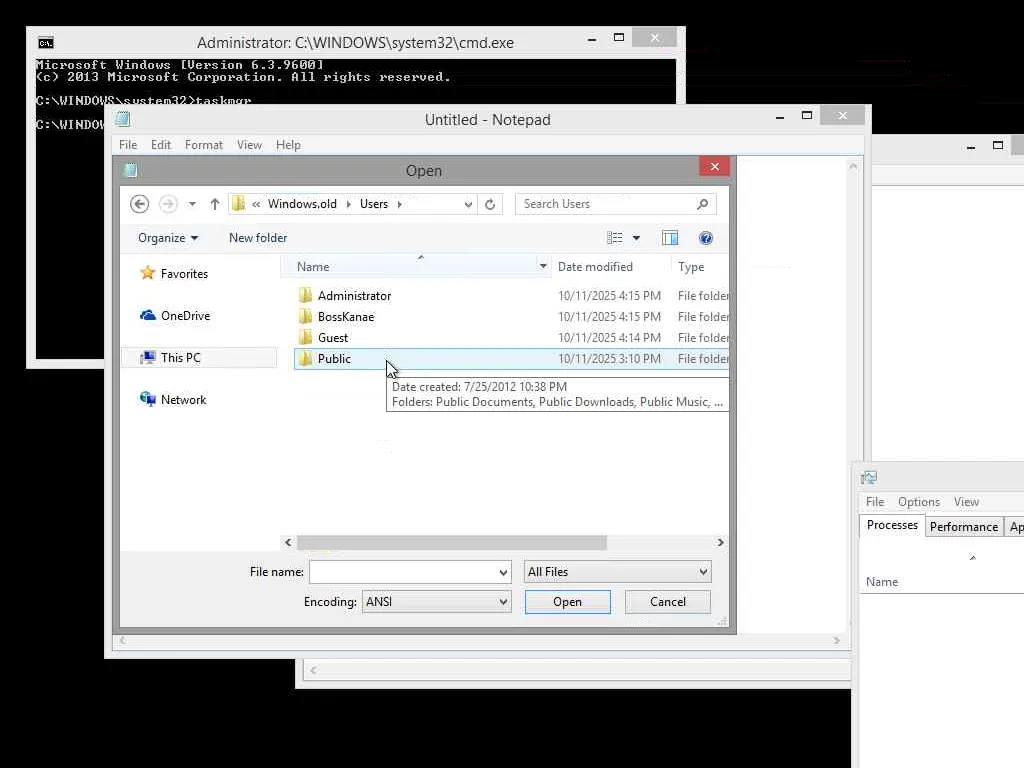Click Task Manager Name column header
Image resolution: width=1024 pixels, height=768 pixels.
coord(882,582)
